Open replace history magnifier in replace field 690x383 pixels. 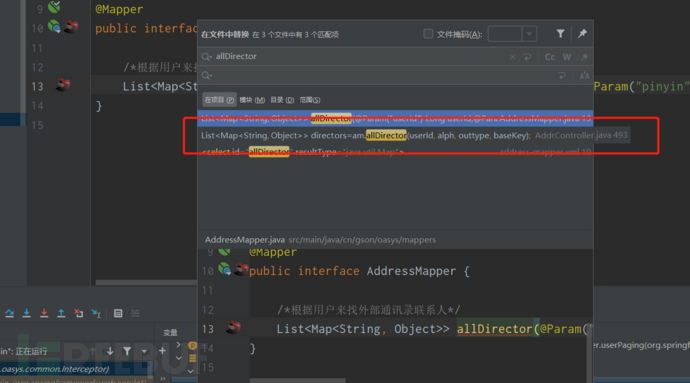coord(207,76)
